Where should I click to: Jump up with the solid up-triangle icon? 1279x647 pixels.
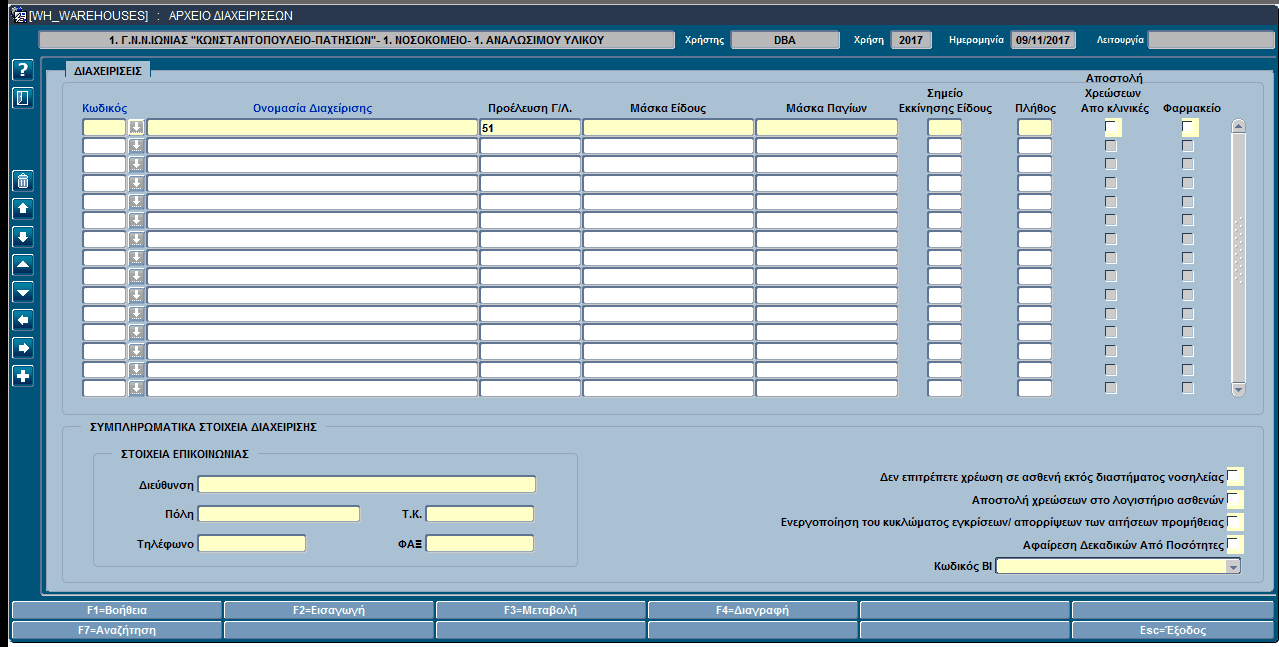click(x=23, y=264)
